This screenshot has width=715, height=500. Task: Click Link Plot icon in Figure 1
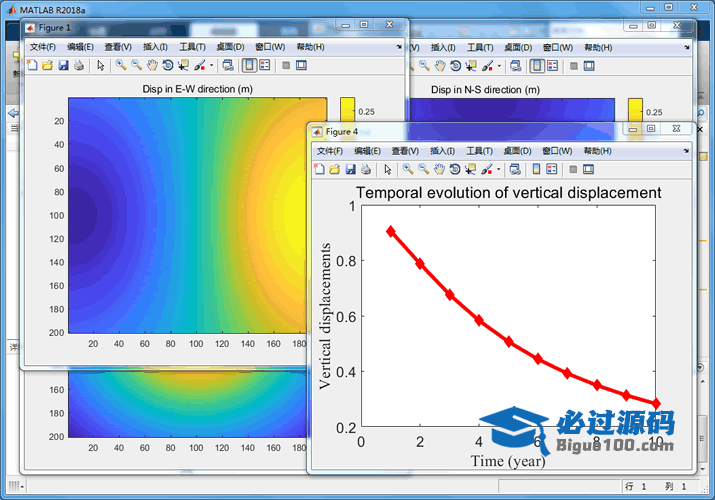click(x=228, y=66)
